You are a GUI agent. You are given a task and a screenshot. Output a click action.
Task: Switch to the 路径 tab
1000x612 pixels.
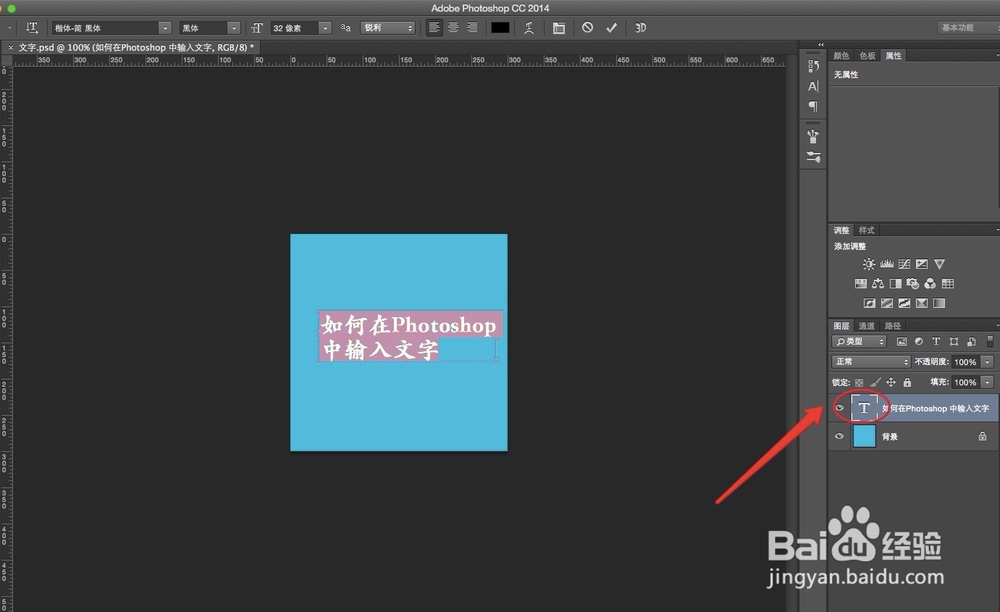(893, 326)
